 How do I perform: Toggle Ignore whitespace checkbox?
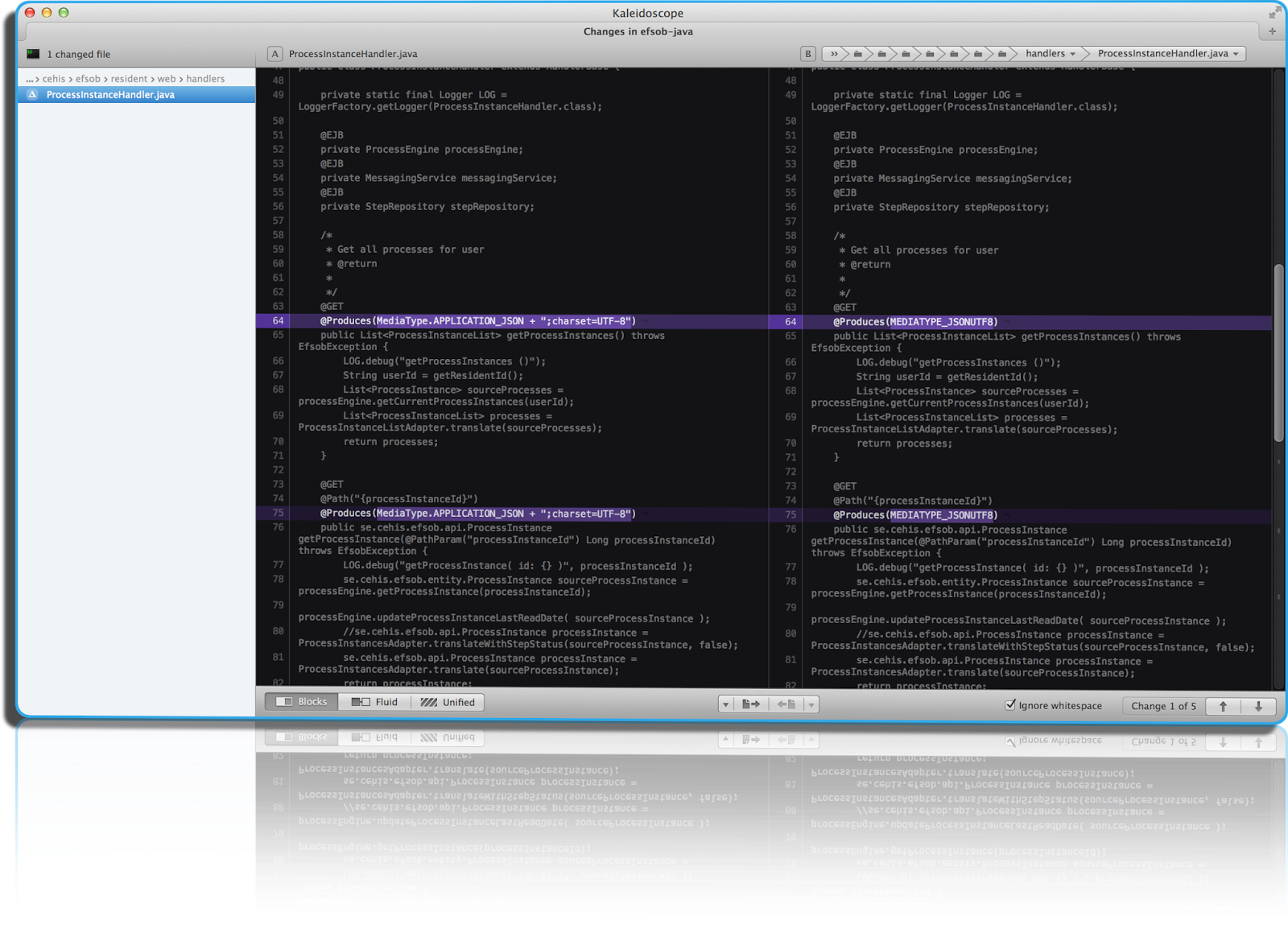pyautogui.click(x=1010, y=705)
